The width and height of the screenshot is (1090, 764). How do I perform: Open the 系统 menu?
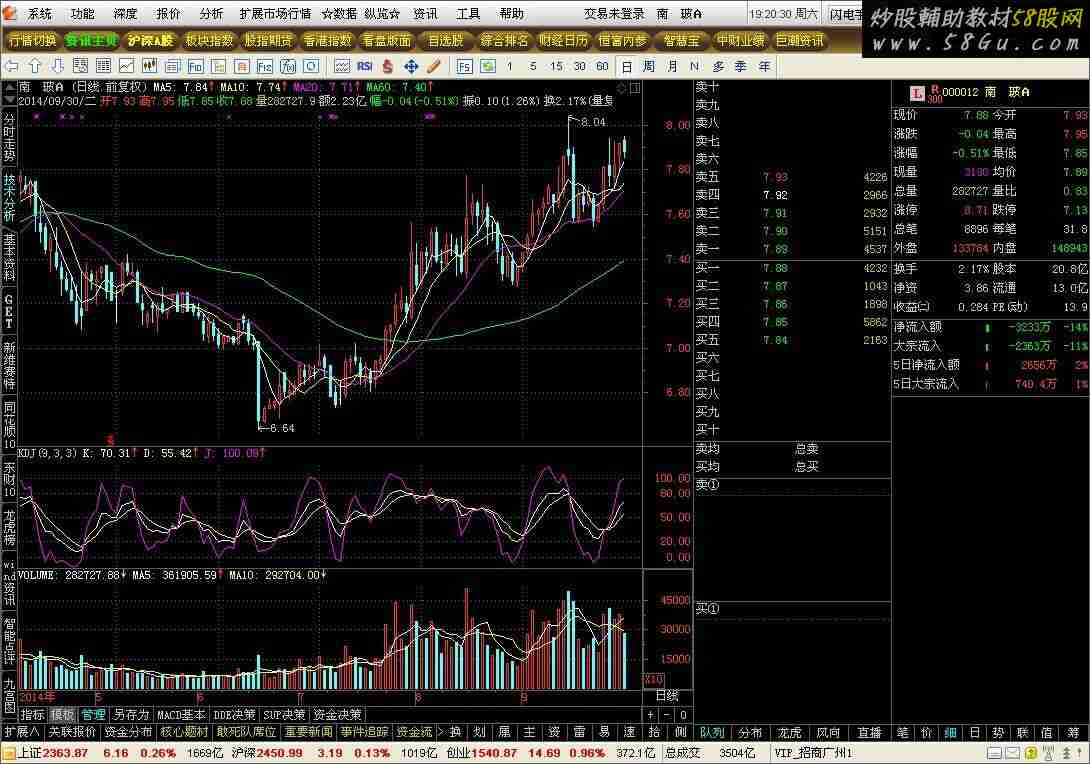[x=40, y=13]
